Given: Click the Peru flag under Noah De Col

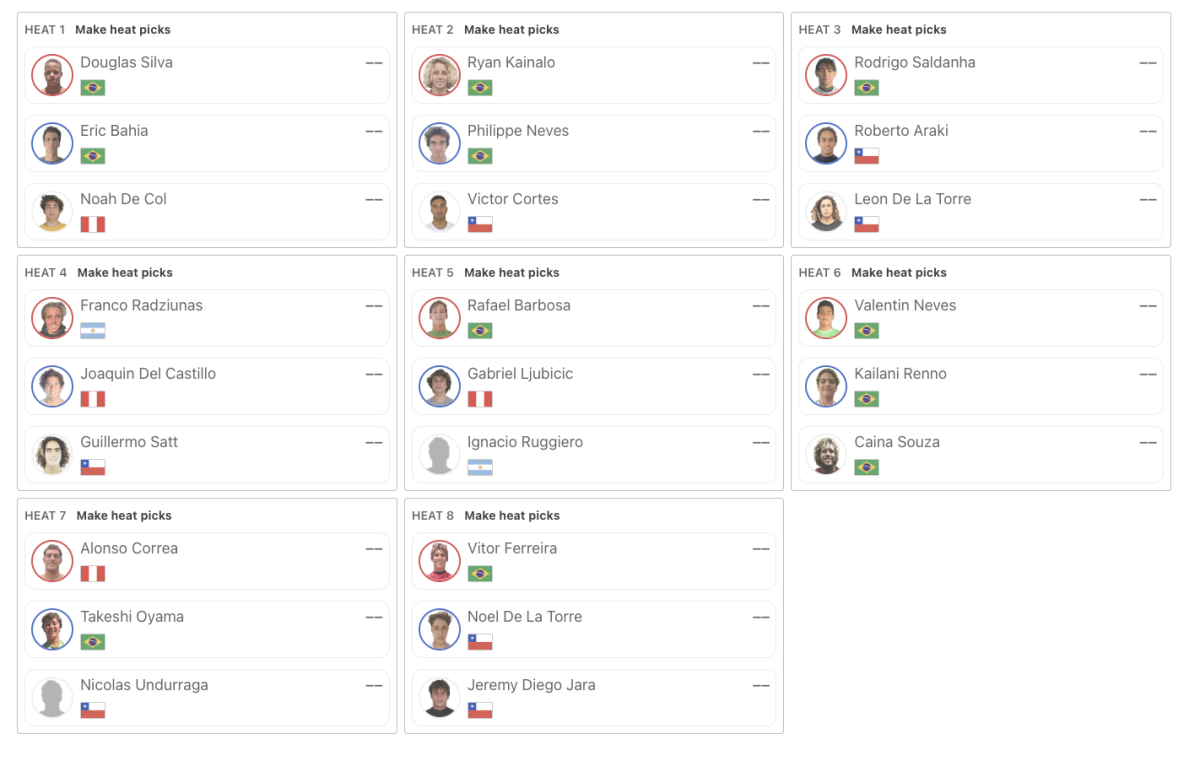Looking at the screenshot, I should pyautogui.click(x=93, y=224).
